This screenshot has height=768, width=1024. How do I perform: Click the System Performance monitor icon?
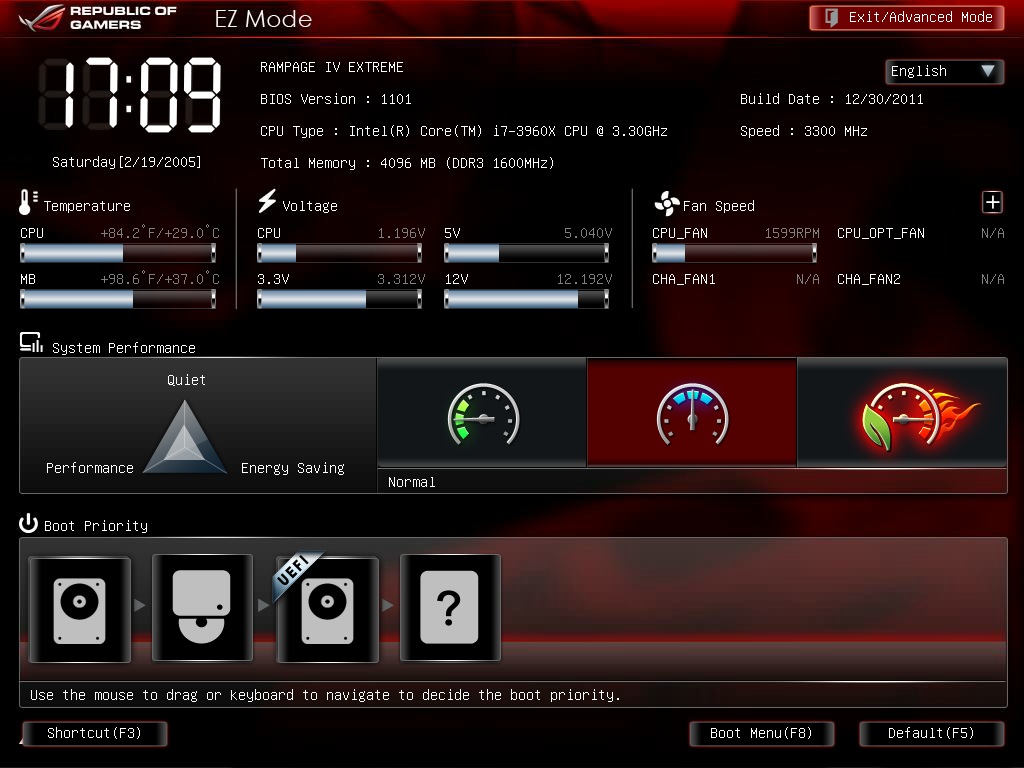[31, 343]
